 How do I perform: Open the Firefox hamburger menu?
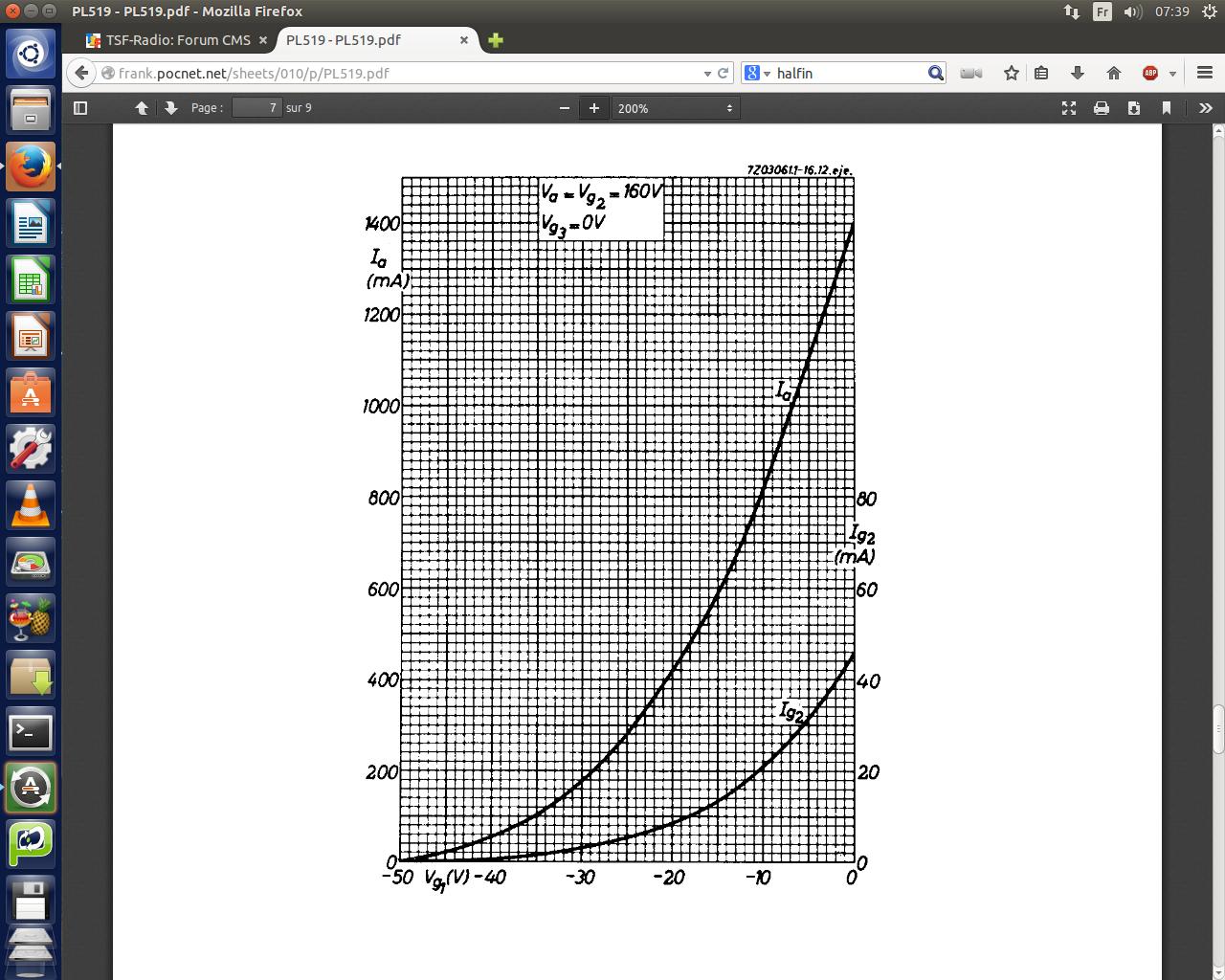[1205, 73]
